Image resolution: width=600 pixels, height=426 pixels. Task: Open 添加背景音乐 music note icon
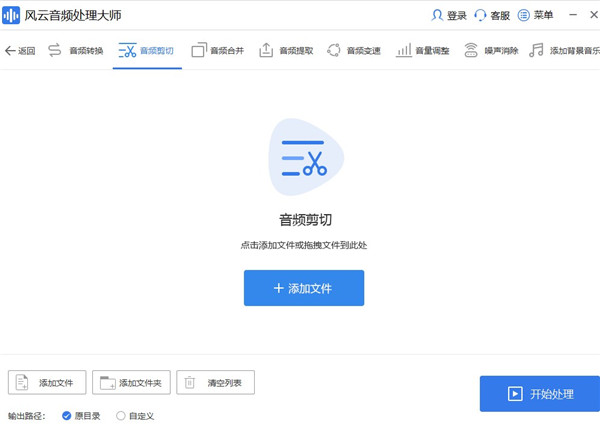(537, 50)
